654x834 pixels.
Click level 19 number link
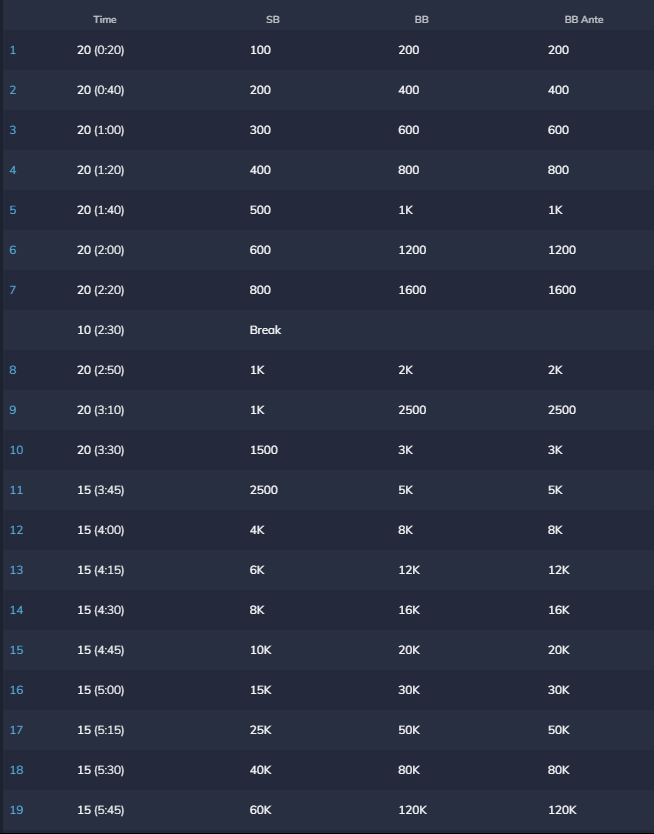click(16, 810)
